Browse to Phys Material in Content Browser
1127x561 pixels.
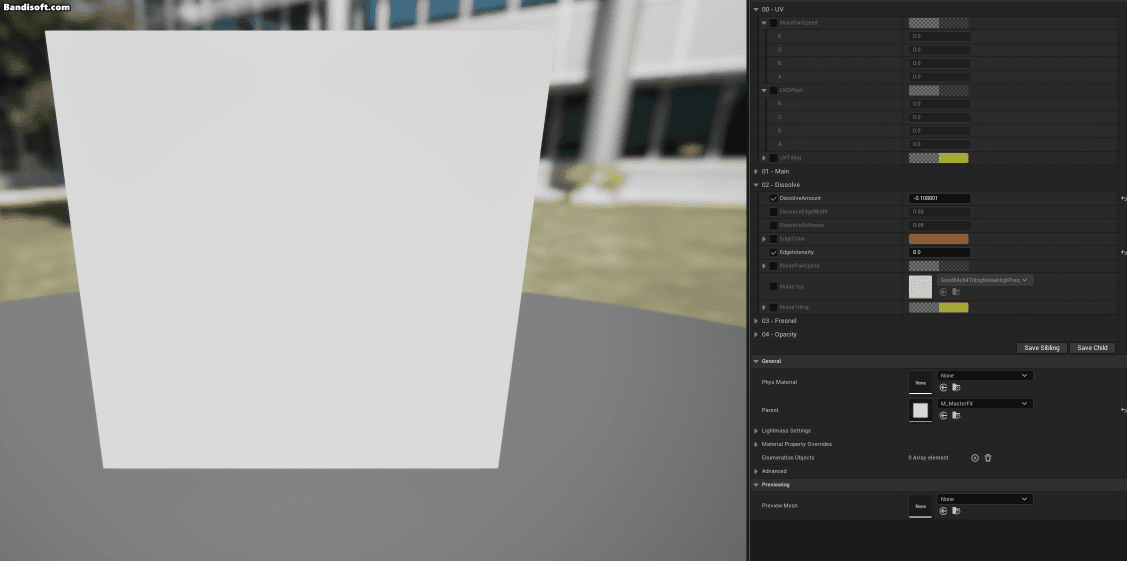(956, 387)
